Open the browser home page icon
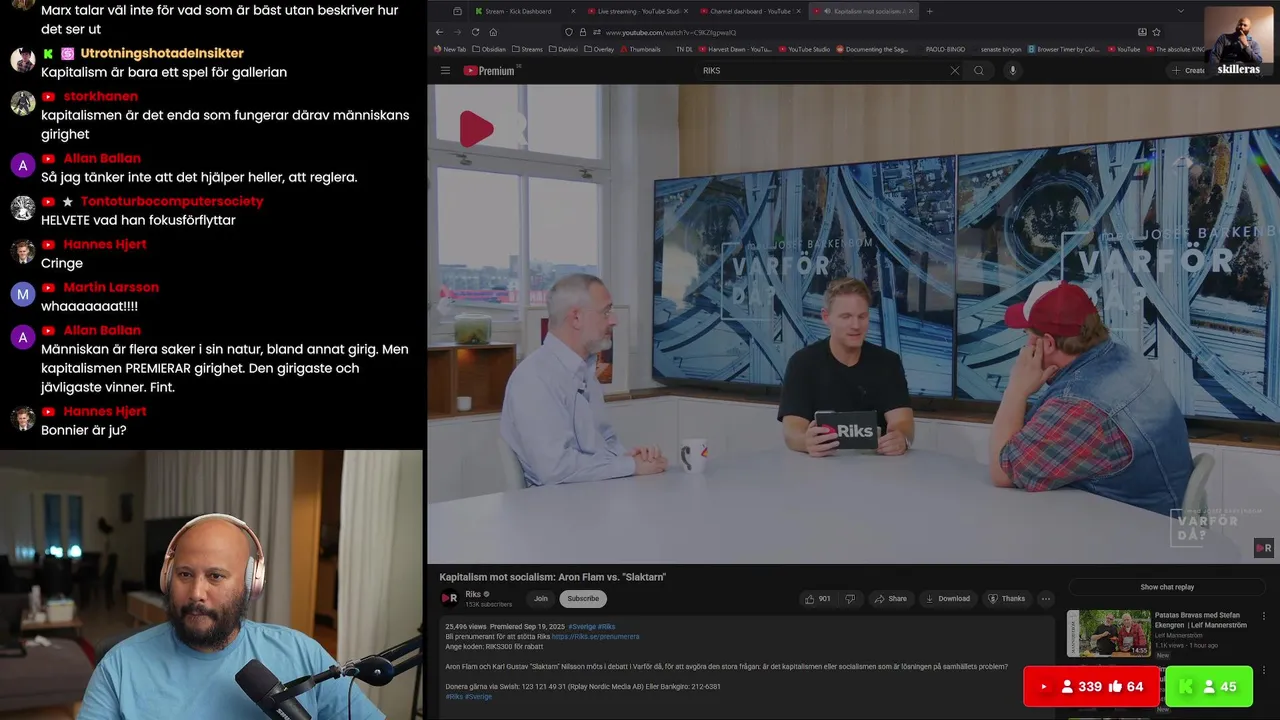Image resolution: width=1280 pixels, height=720 pixels. pyautogui.click(x=493, y=32)
